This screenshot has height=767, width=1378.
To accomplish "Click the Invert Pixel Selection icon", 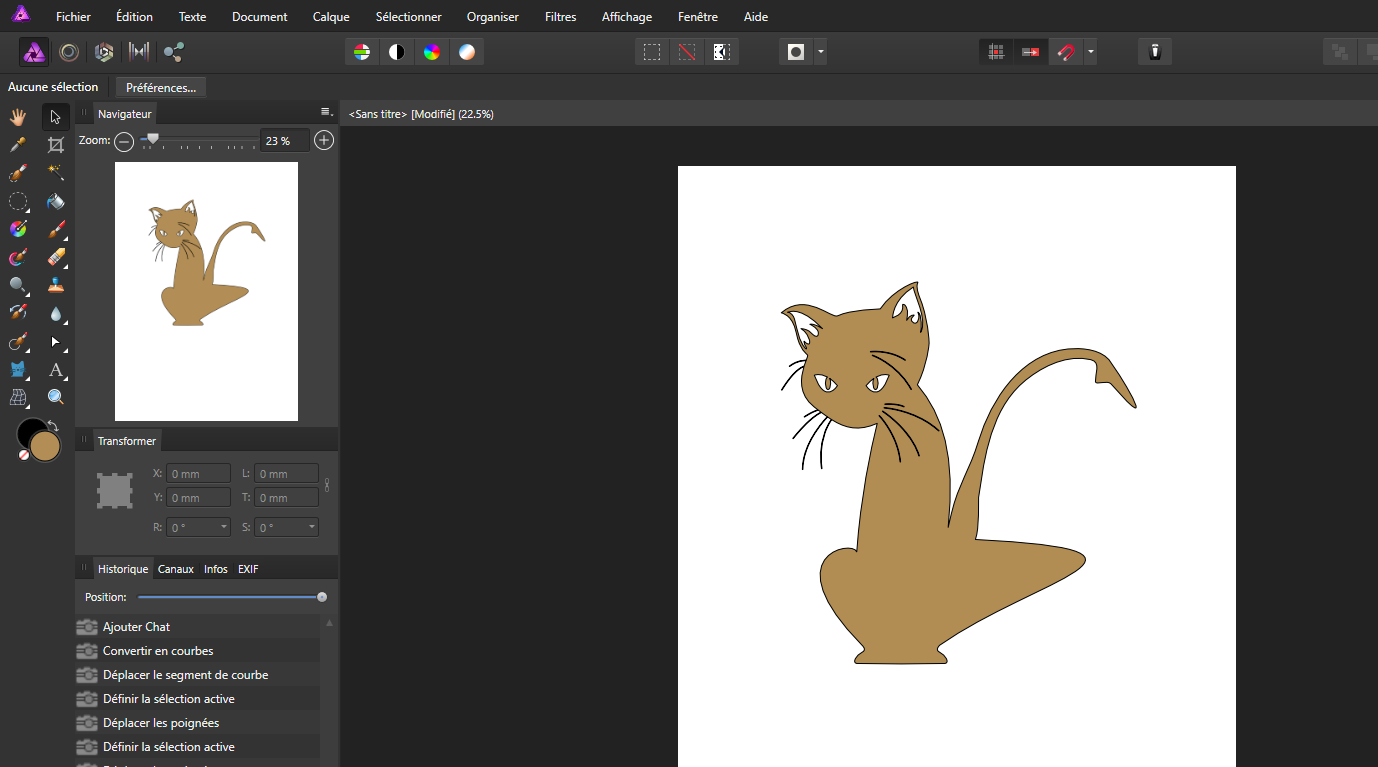I will tap(721, 52).
